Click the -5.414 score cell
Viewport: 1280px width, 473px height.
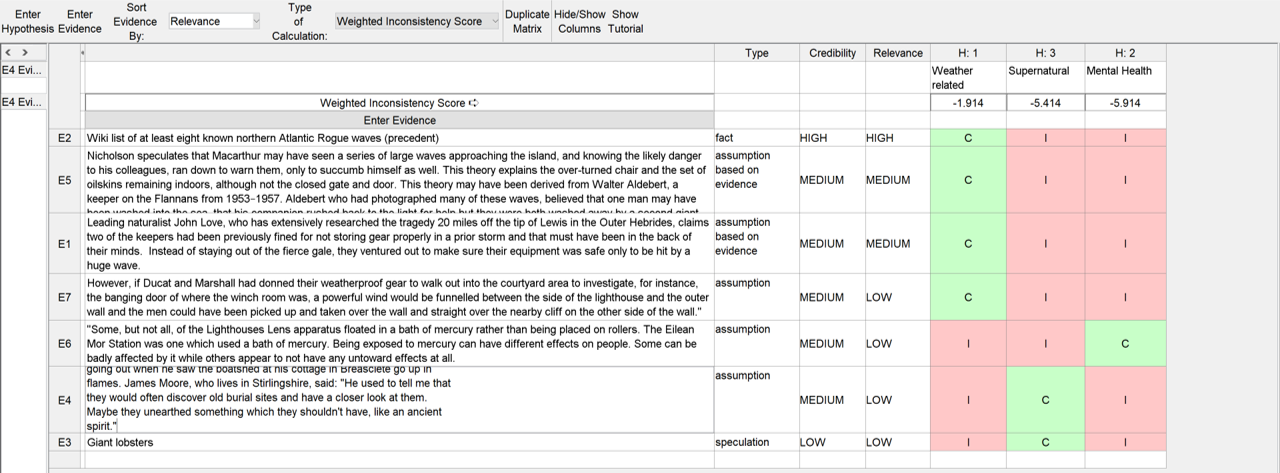[x=1045, y=103]
